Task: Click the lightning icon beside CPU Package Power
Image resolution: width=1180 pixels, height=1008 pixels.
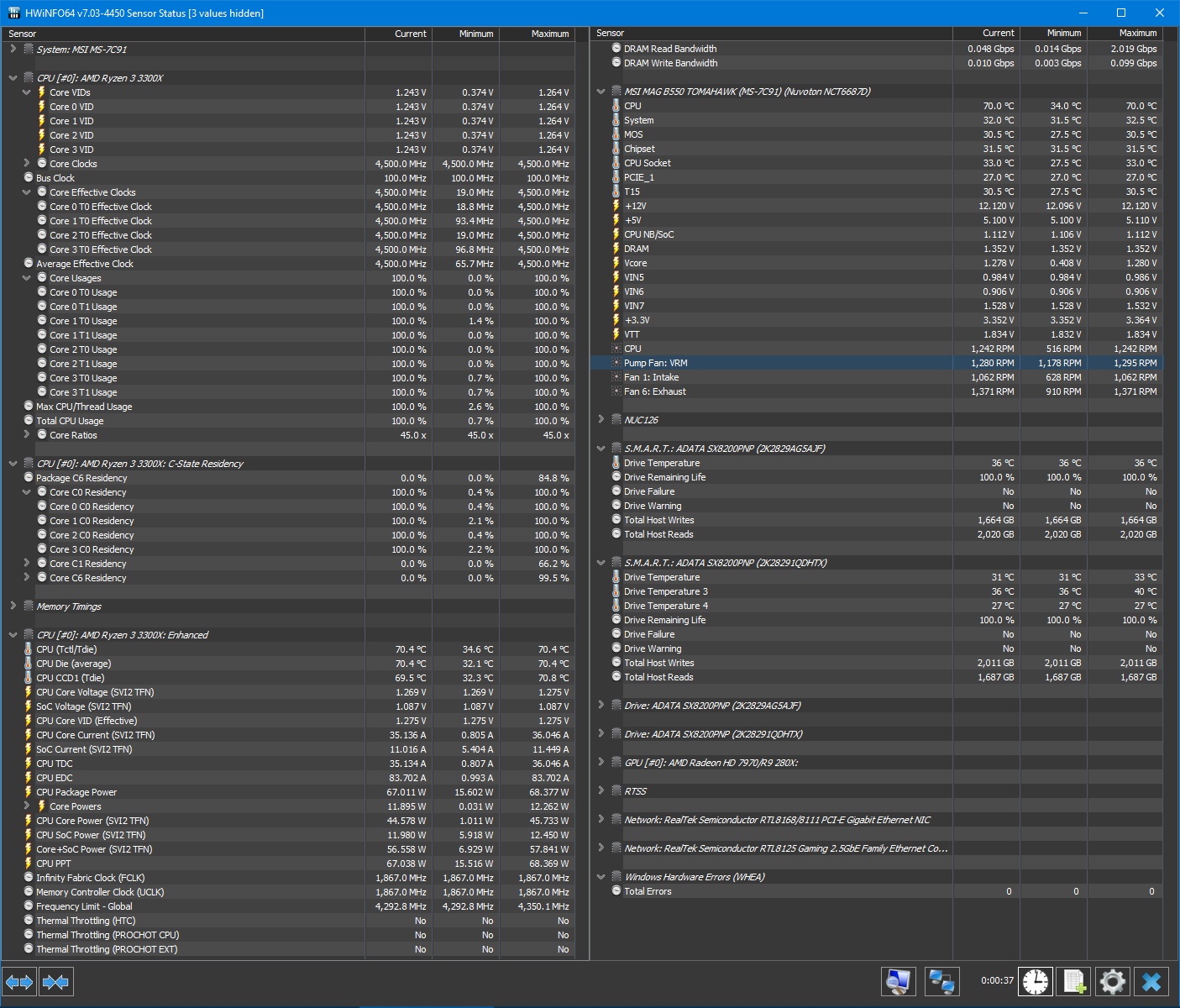Action: (29, 792)
